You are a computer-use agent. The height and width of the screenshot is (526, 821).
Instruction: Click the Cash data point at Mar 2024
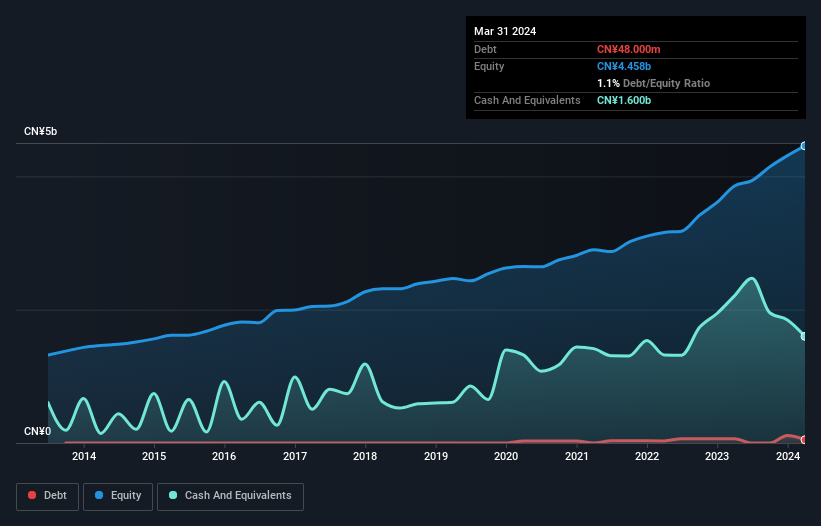[x=804, y=337]
